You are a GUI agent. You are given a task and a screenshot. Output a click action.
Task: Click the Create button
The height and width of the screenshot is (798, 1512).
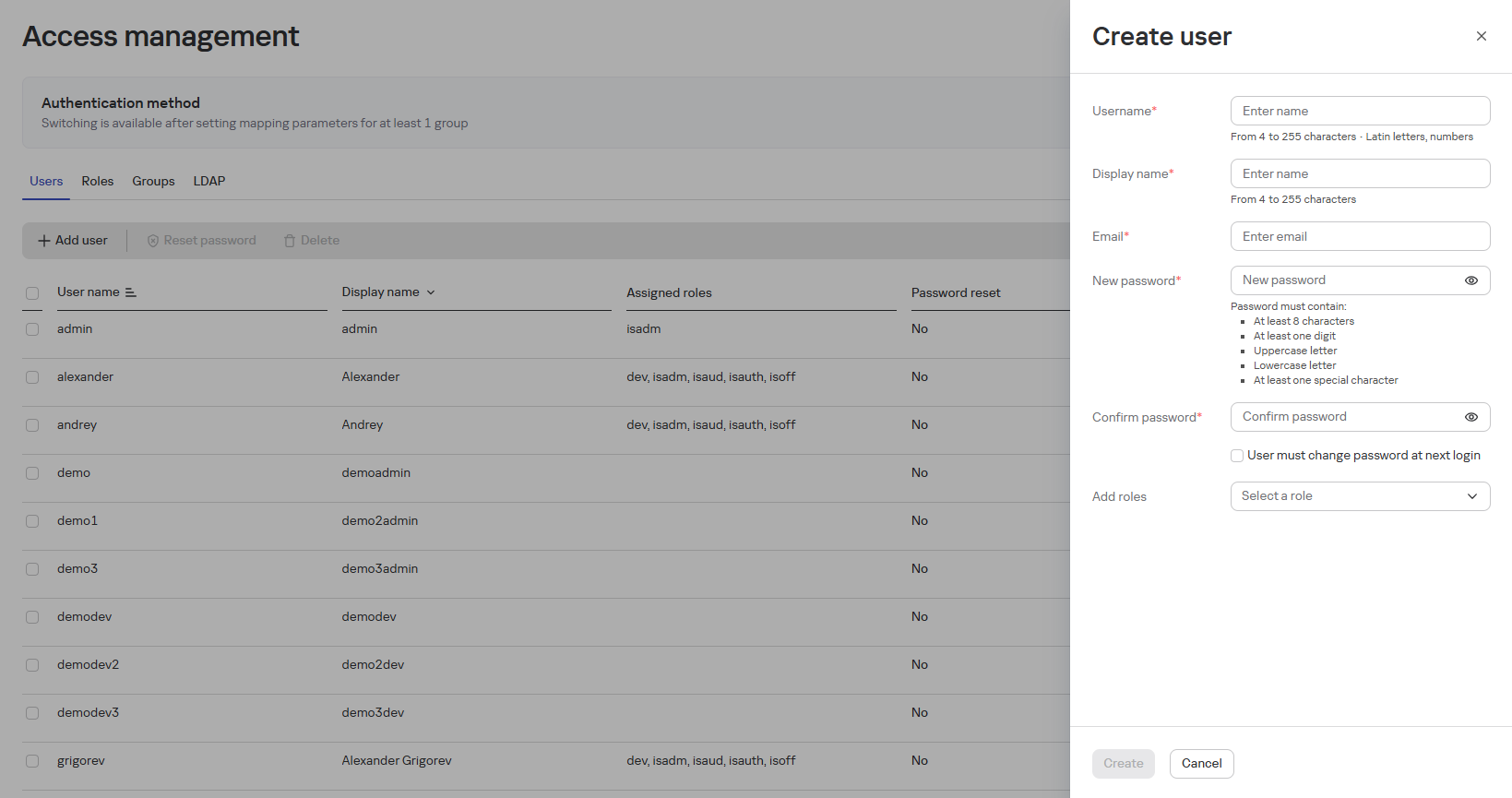coord(1123,763)
